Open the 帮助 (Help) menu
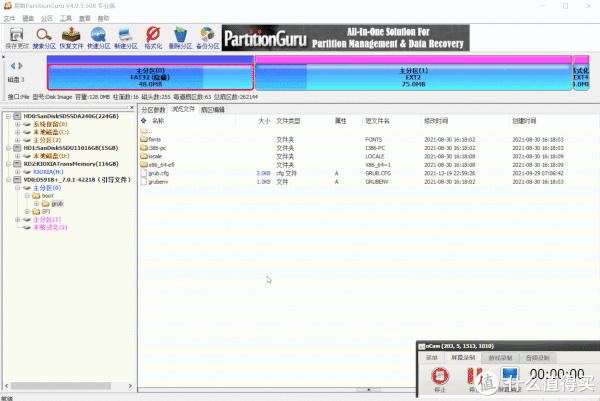This screenshot has height=401, width=600. pos(103,18)
